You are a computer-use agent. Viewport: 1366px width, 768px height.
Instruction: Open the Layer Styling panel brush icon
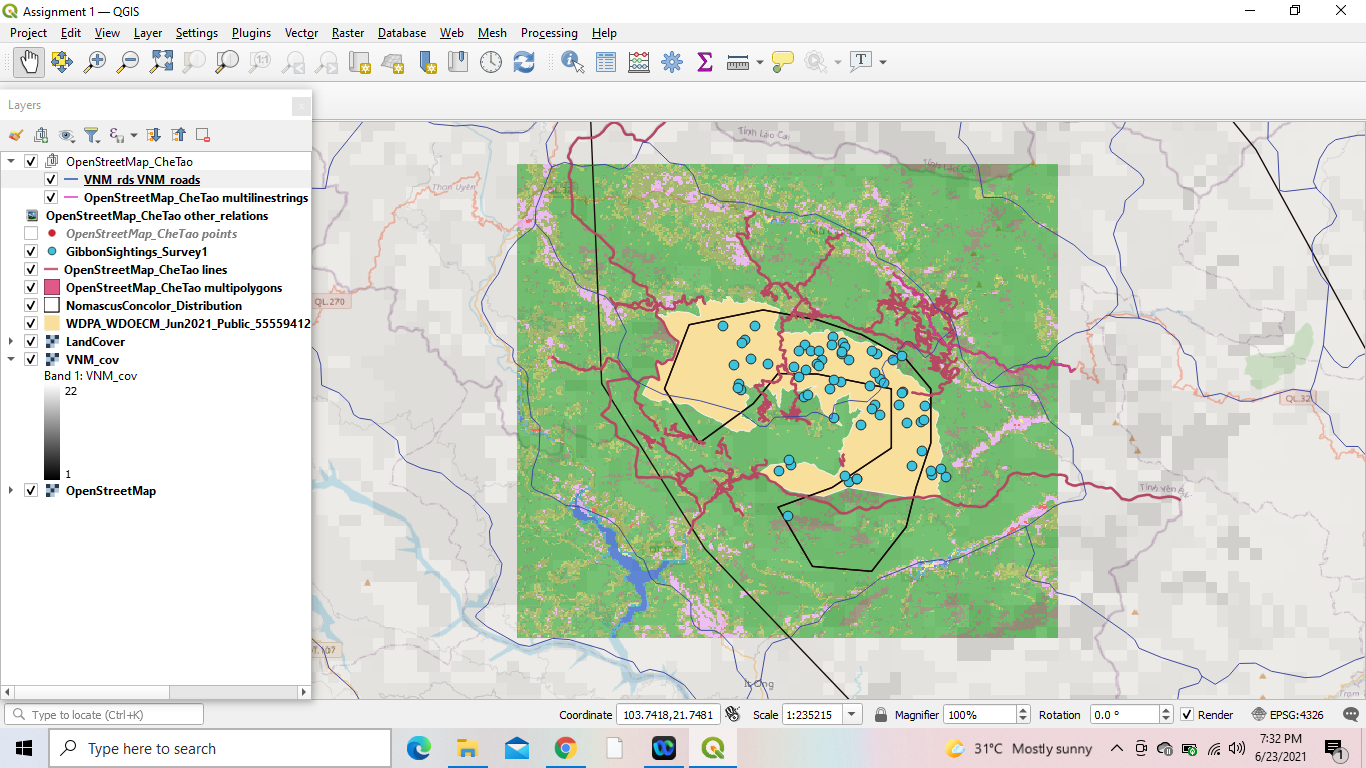point(16,135)
